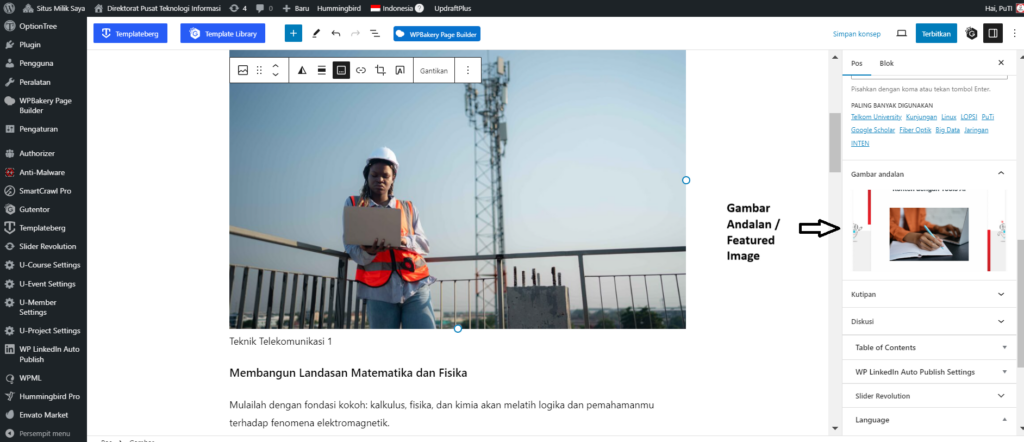The width and height of the screenshot is (1024, 442).
Task: Add the Google Scholar tag
Action: (x=873, y=130)
